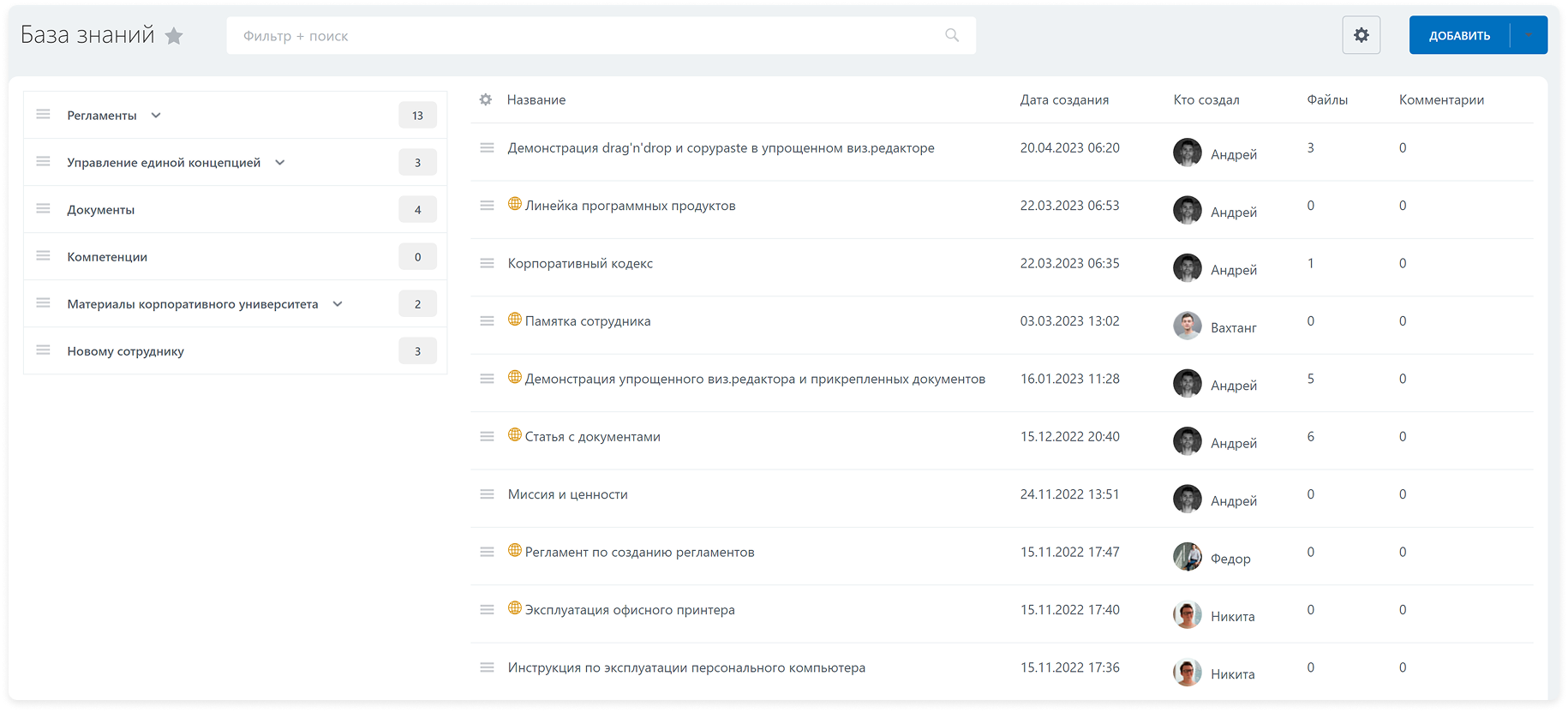Select the Новому сотруднику category
The width and height of the screenshot is (1568, 712).
tap(126, 351)
